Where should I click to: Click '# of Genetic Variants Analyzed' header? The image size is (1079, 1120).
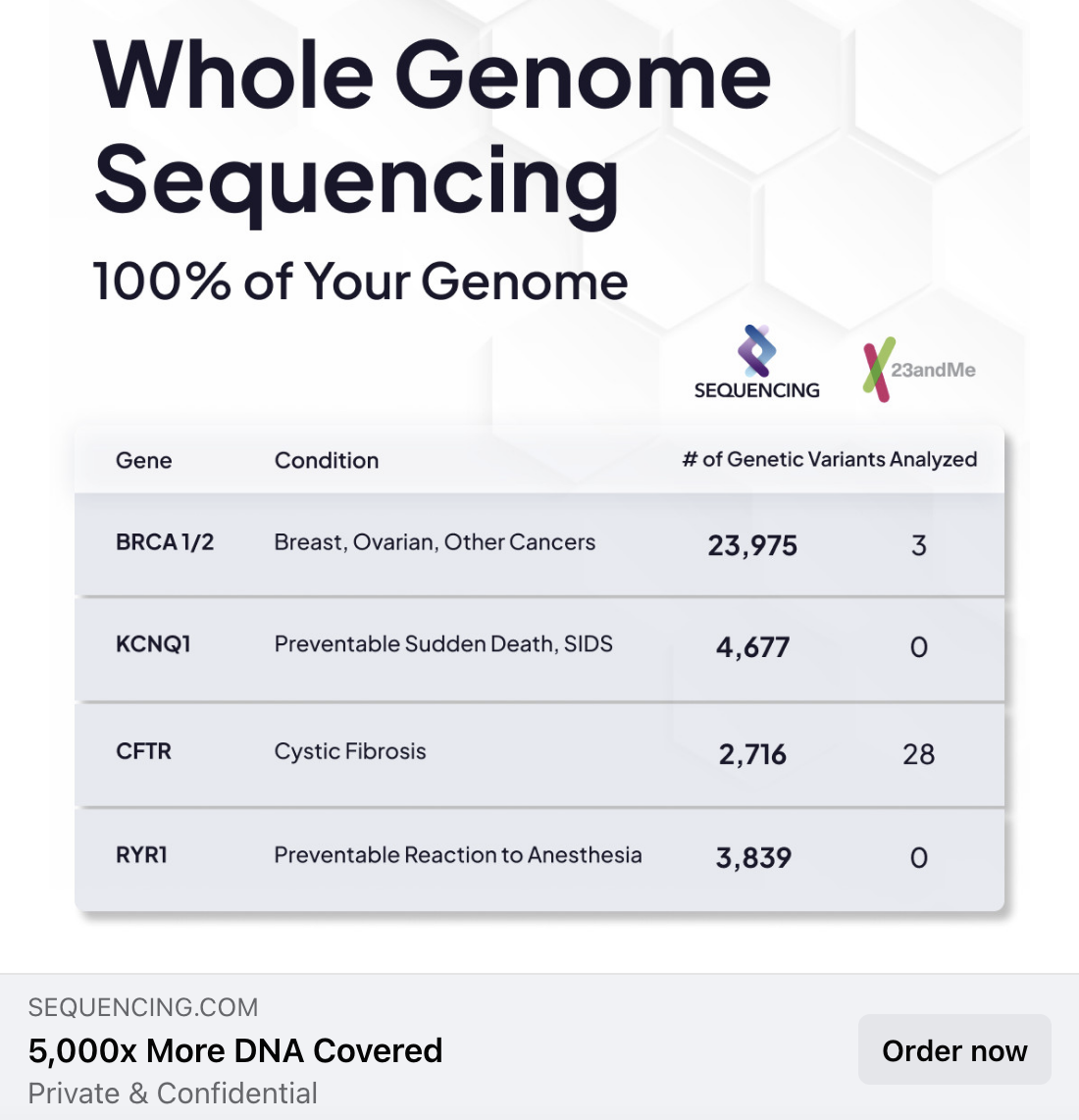830,460
